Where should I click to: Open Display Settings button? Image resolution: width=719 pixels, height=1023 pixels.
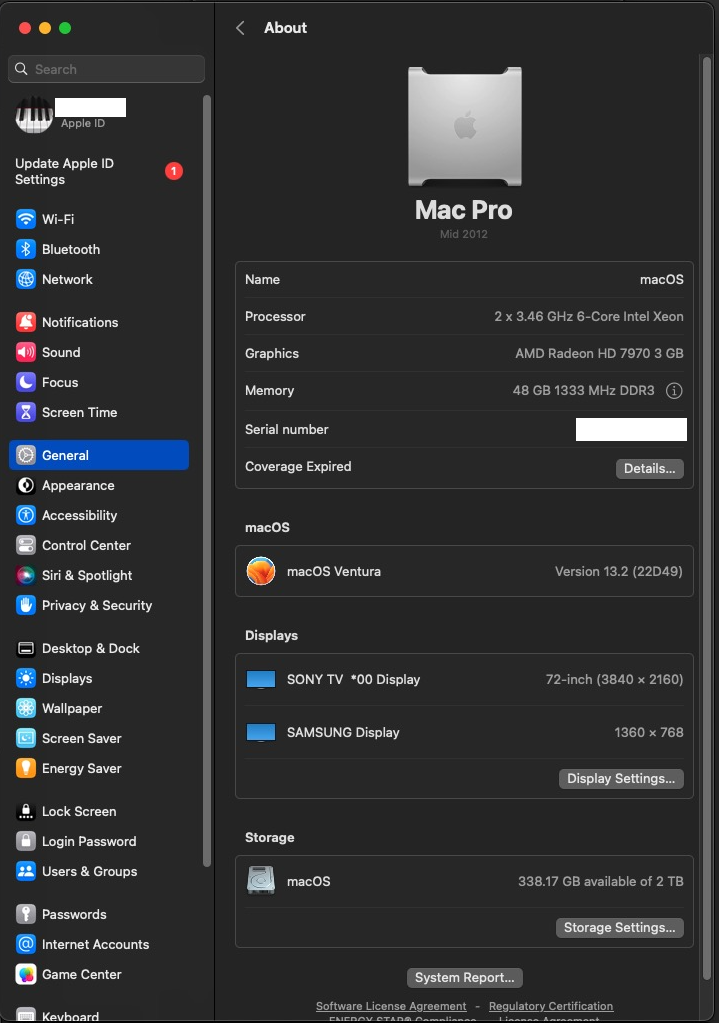tap(621, 778)
